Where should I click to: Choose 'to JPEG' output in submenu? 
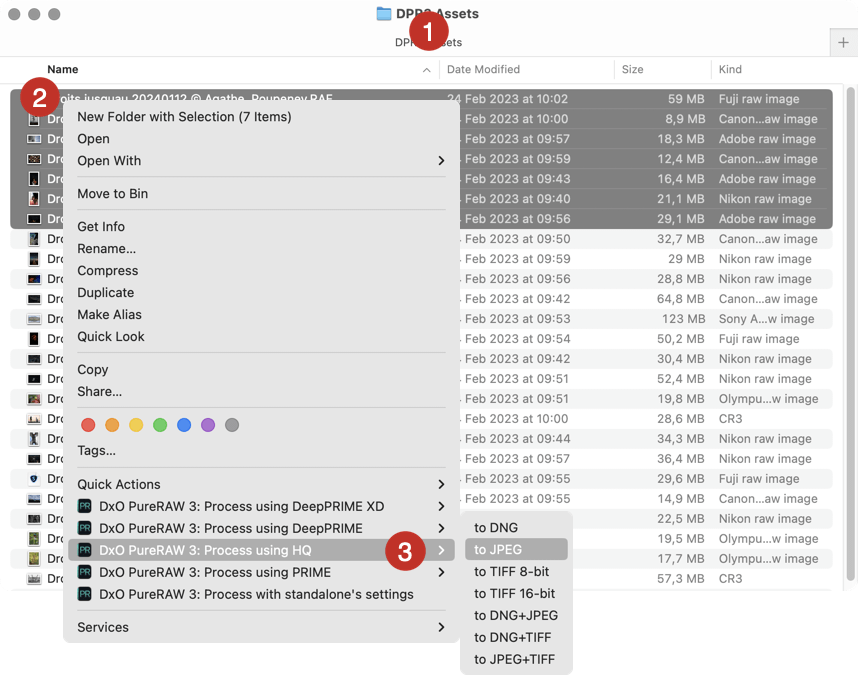click(516, 550)
